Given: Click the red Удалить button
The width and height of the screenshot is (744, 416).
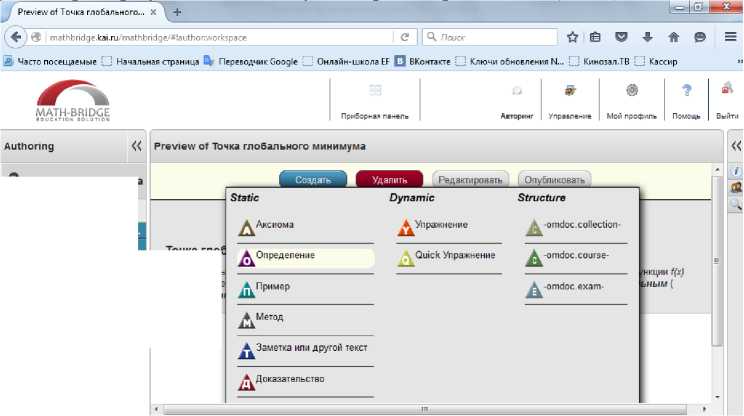Looking at the screenshot, I should click(389, 180).
